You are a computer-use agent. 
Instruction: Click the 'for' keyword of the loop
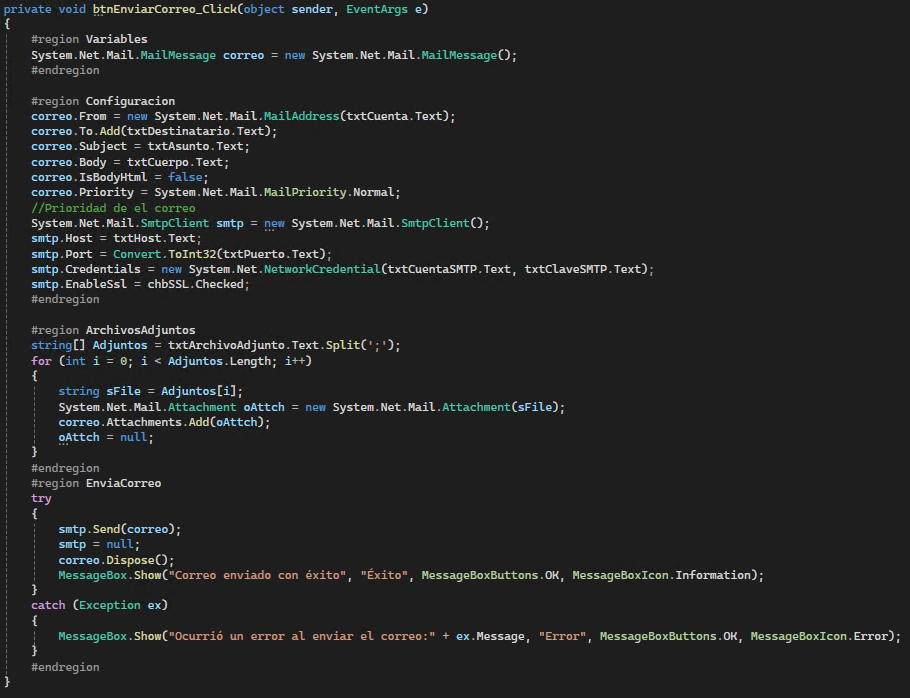pyautogui.click(x=41, y=361)
